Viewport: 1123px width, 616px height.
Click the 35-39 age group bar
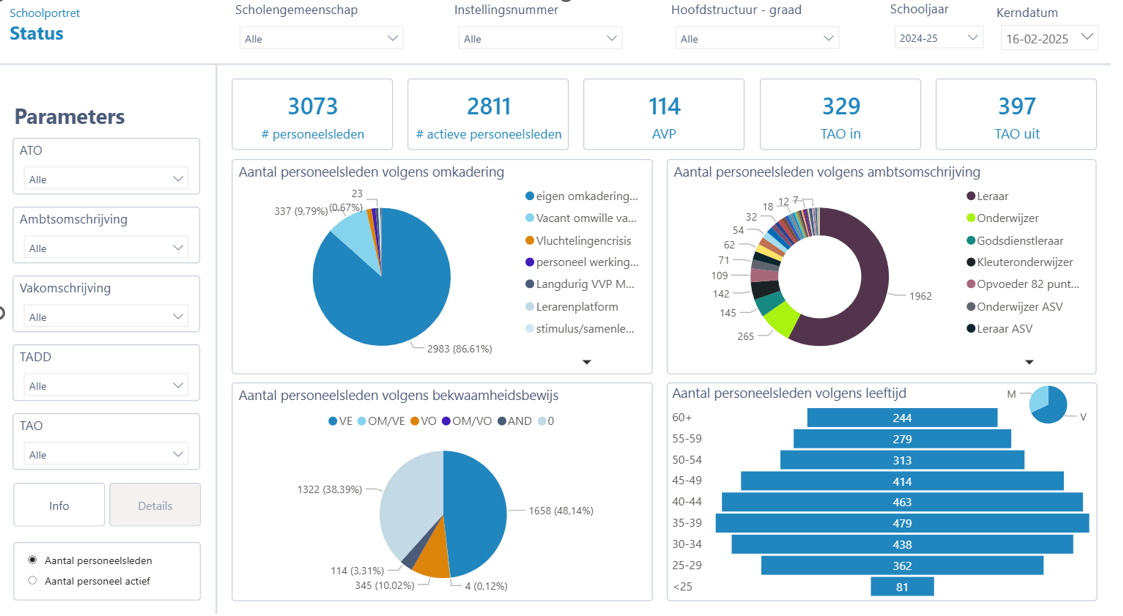click(902, 523)
